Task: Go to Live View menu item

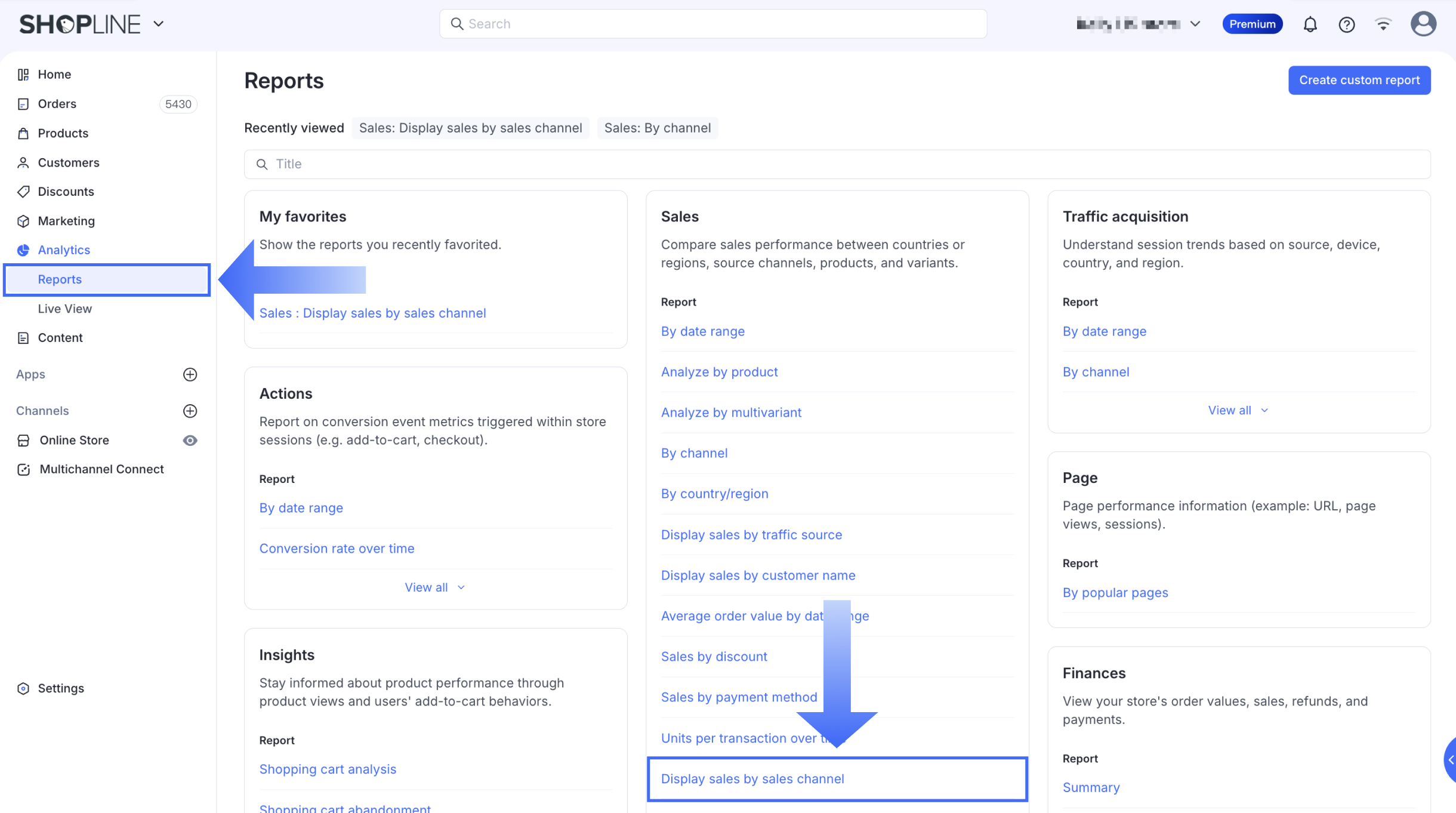Action: (65, 309)
